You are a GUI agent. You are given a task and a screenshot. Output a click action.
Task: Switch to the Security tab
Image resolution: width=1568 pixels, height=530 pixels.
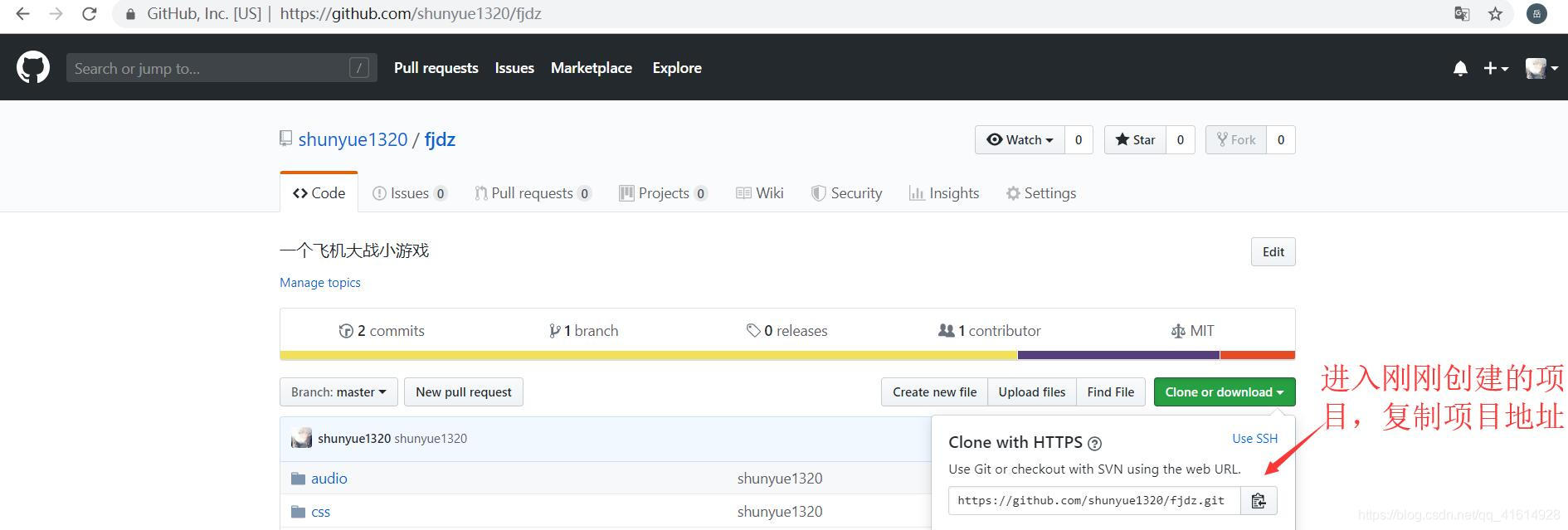click(846, 193)
